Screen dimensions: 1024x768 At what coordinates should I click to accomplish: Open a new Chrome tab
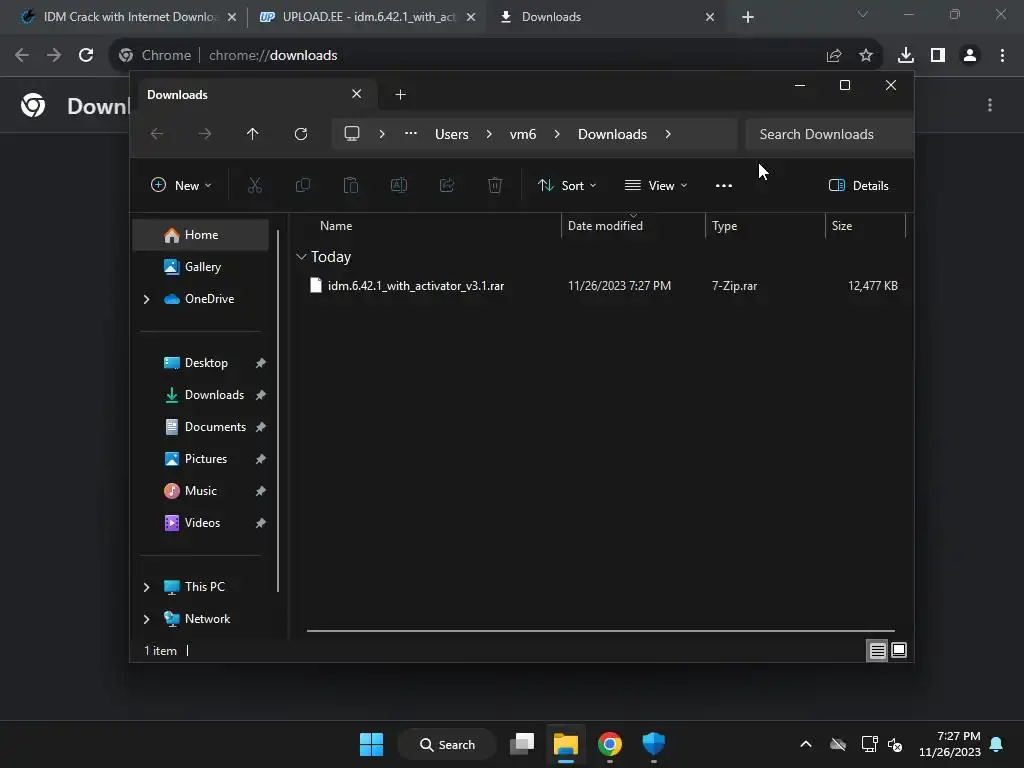(x=748, y=17)
